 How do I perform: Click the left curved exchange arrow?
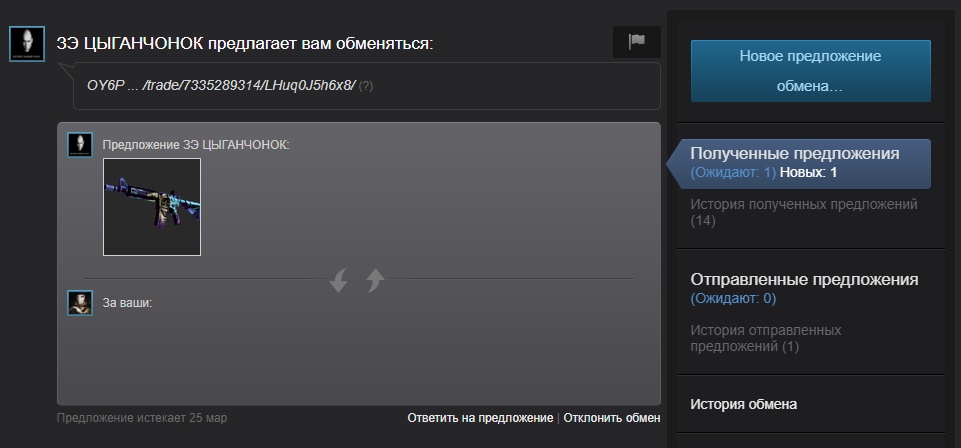tap(338, 281)
